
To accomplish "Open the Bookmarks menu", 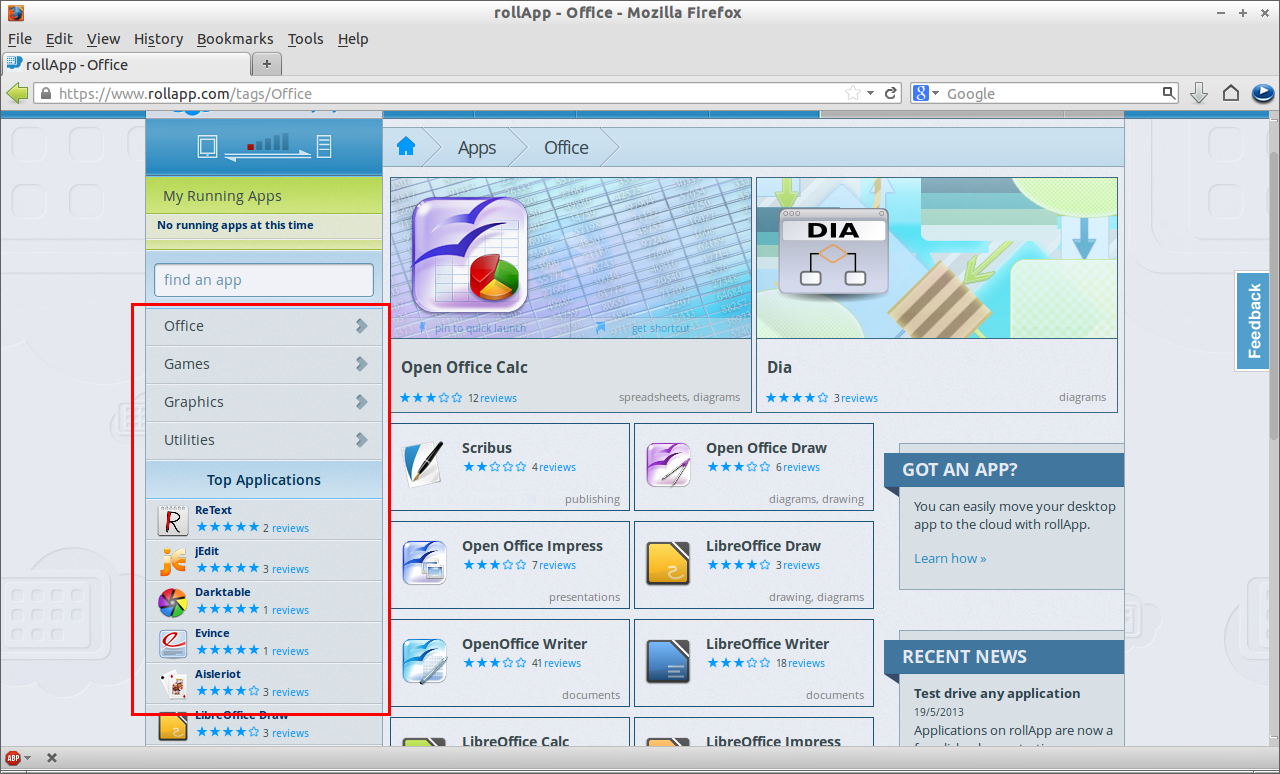I will click(235, 39).
